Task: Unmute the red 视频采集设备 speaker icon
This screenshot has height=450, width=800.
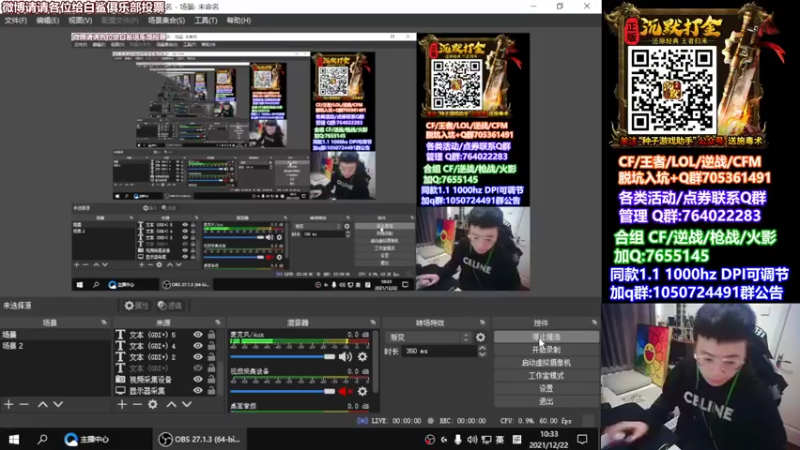Action: [345, 391]
